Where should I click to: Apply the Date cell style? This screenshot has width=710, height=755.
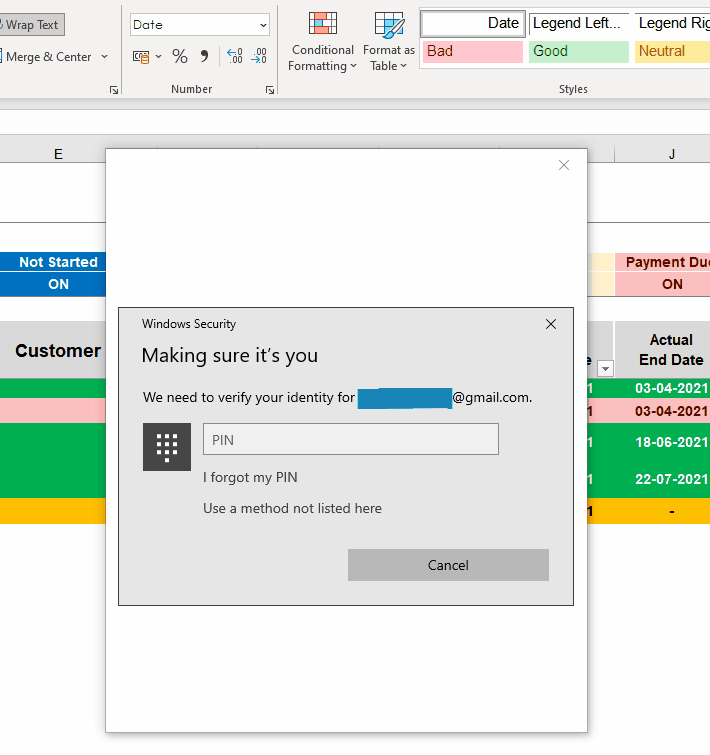coord(473,24)
